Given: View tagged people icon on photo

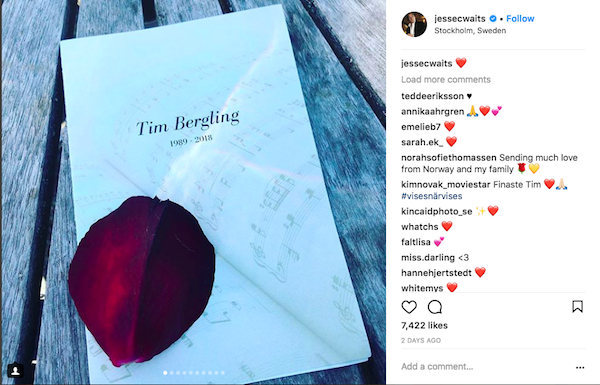Looking at the screenshot, I should [15, 370].
